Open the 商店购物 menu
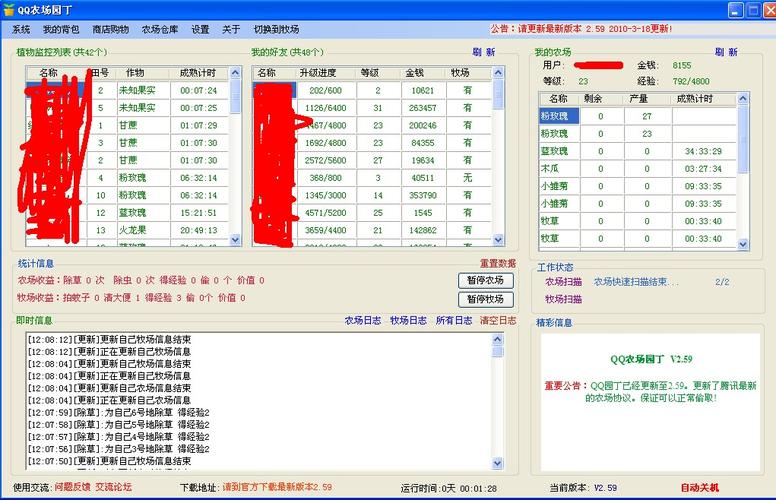776x500 pixels. point(110,30)
